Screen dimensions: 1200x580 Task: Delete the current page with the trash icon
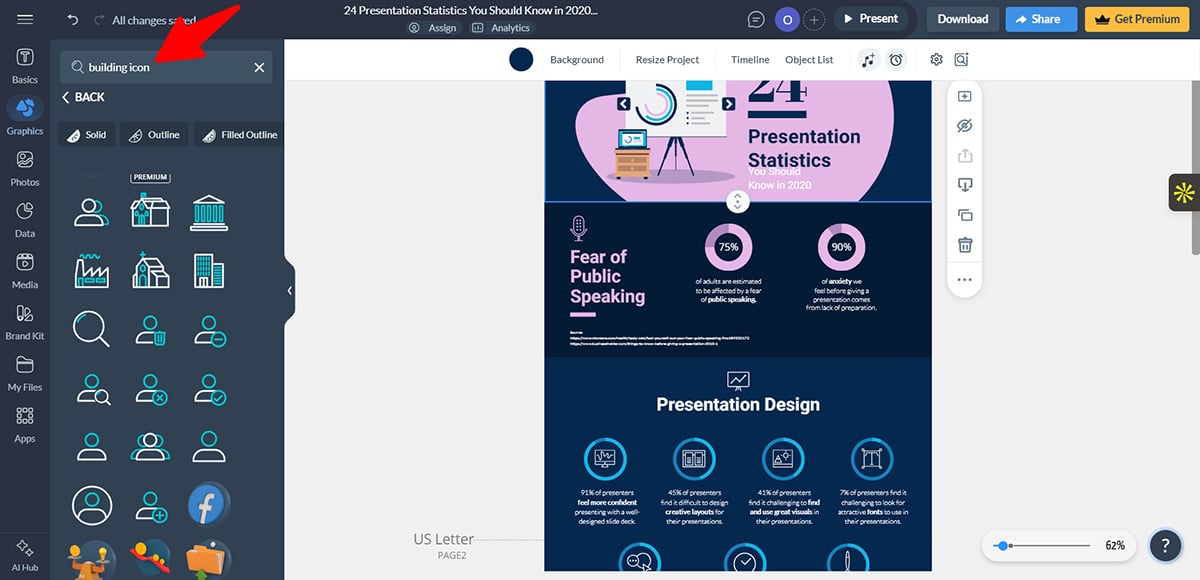[964, 244]
